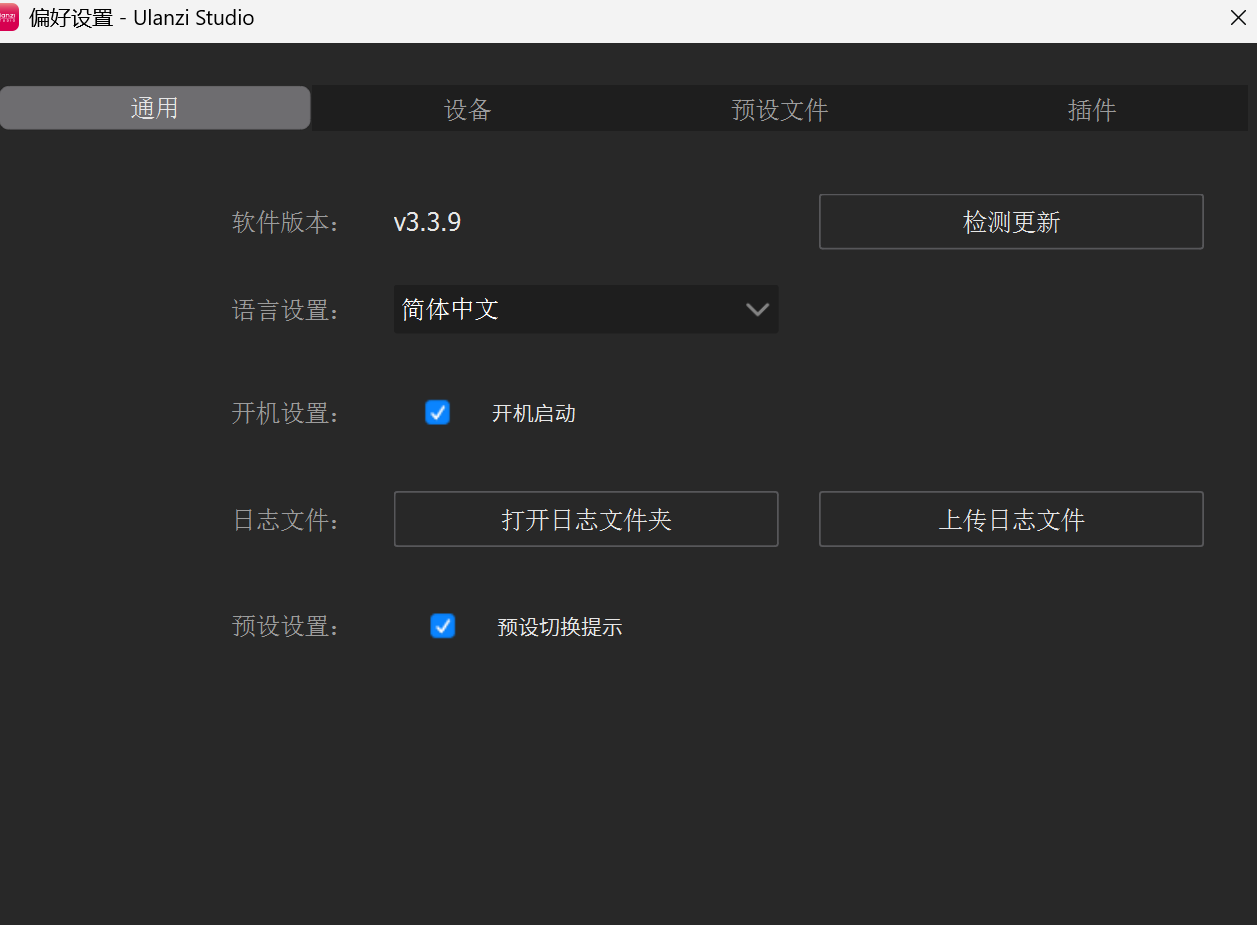Click the version text v3.3.9
The width and height of the screenshot is (1257, 925).
[427, 222]
